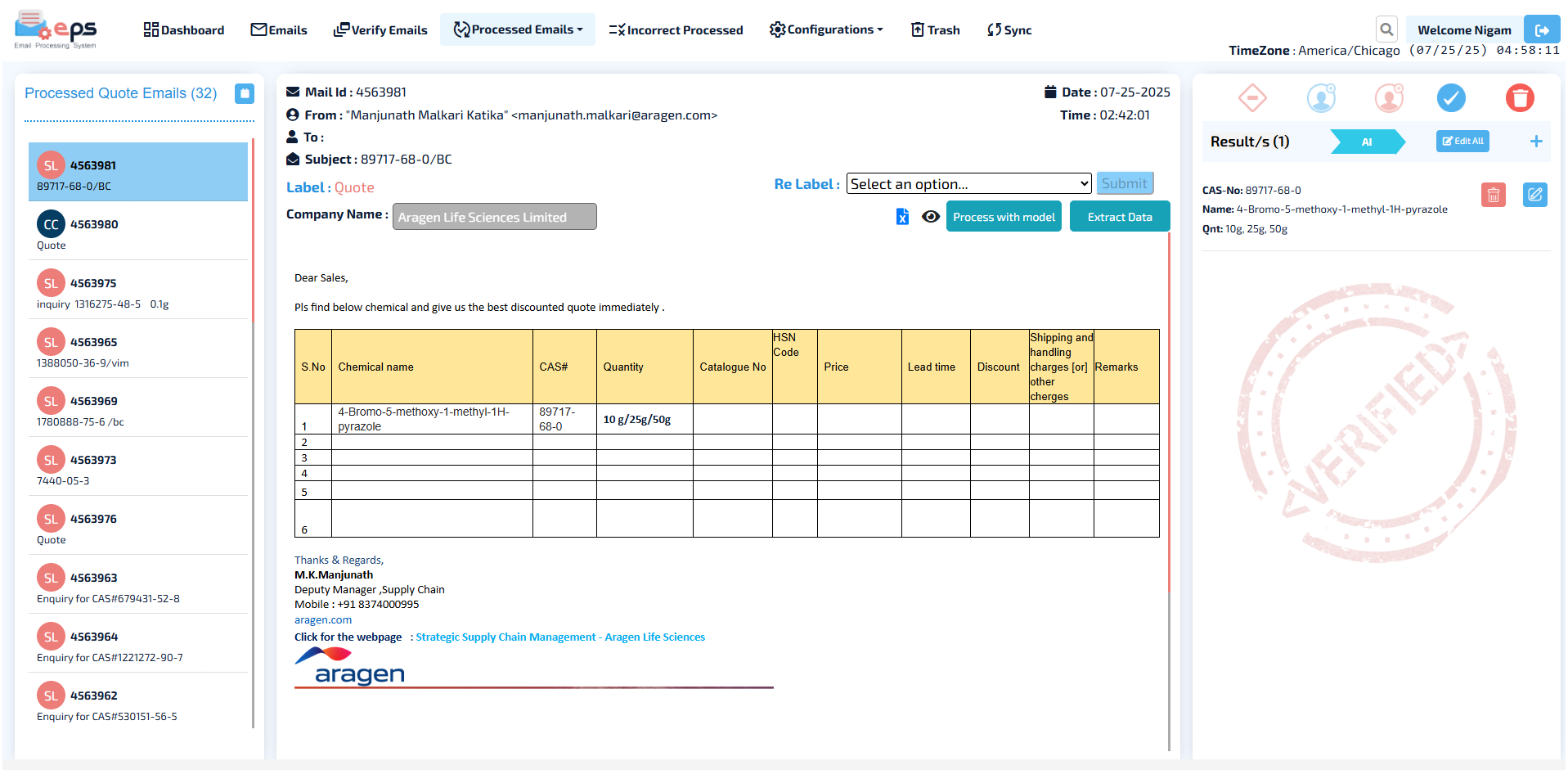1568x770 pixels.
Task: Click the red diamond minus icon
Action: pos(1252,98)
